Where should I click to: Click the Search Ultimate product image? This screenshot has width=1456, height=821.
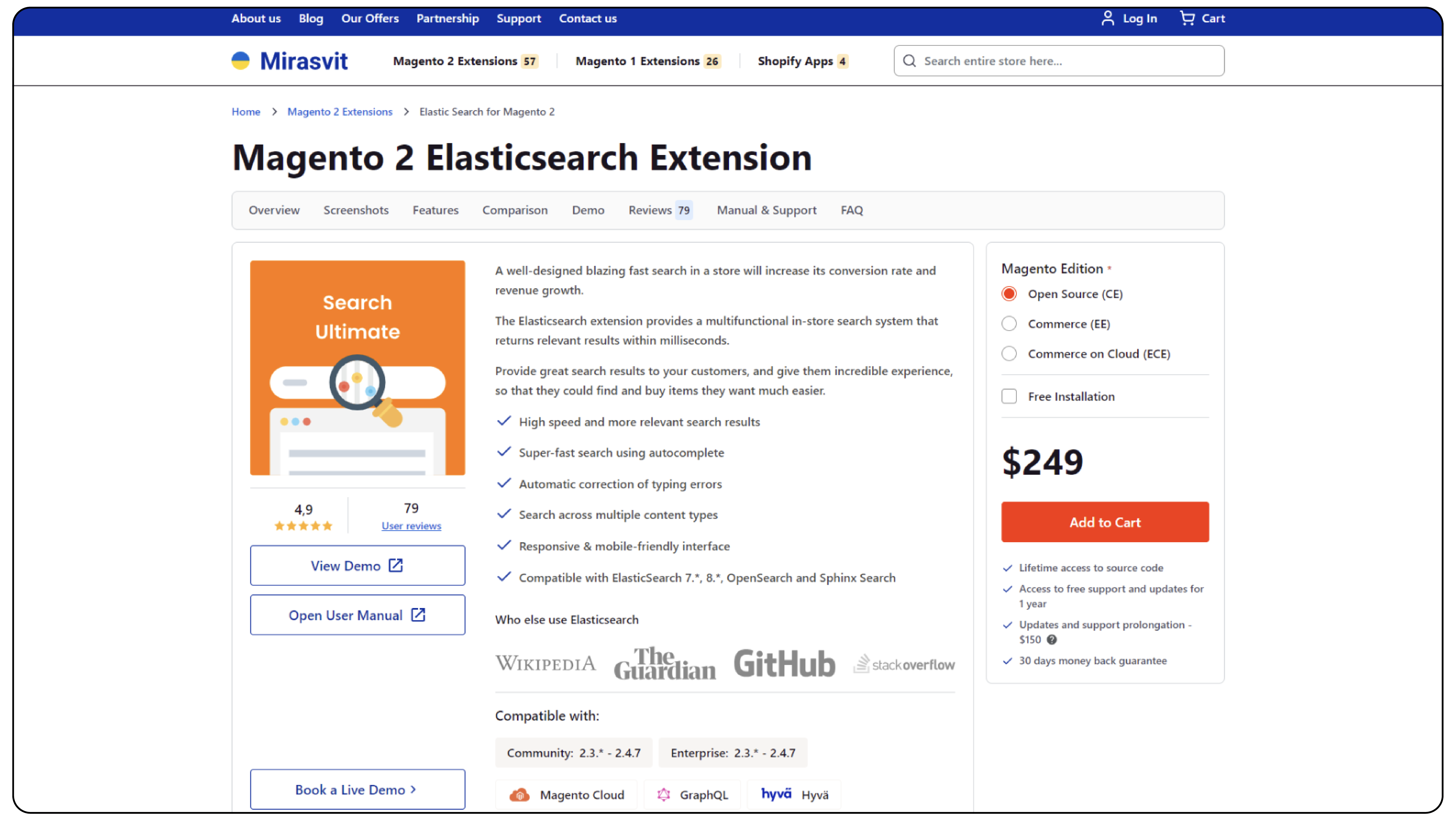[358, 368]
